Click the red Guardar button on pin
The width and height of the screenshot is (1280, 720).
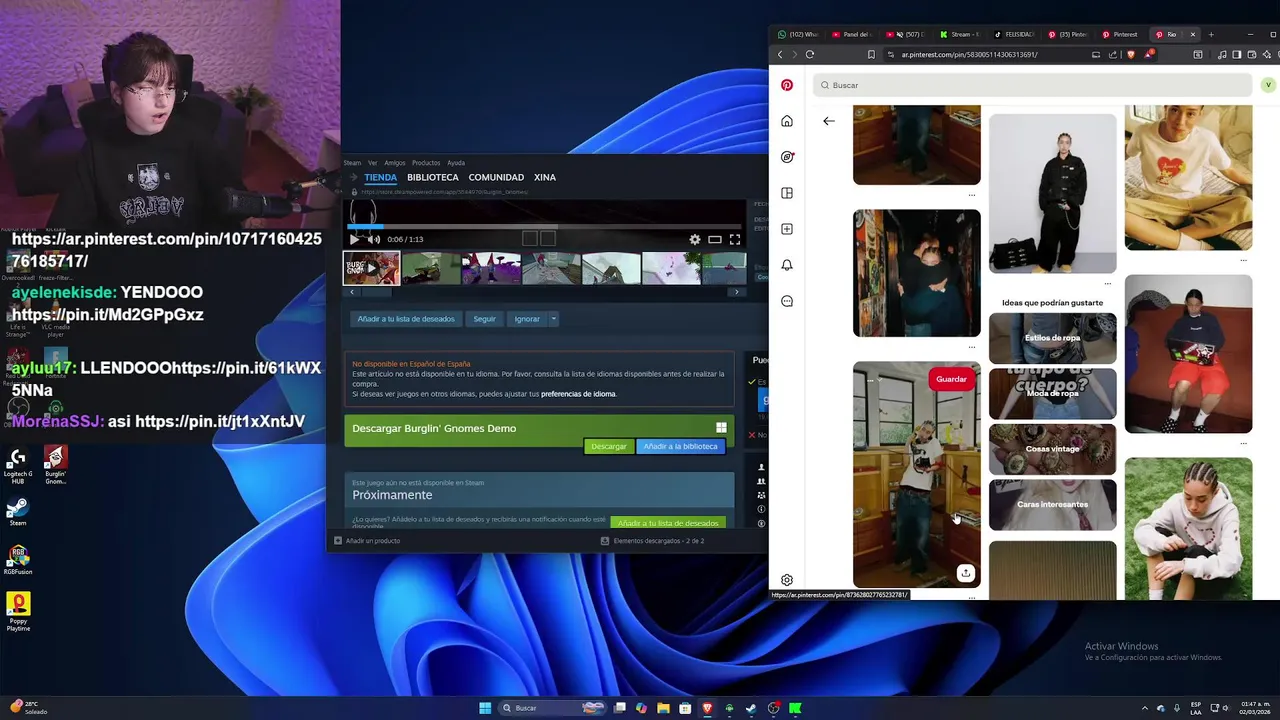tap(951, 379)
